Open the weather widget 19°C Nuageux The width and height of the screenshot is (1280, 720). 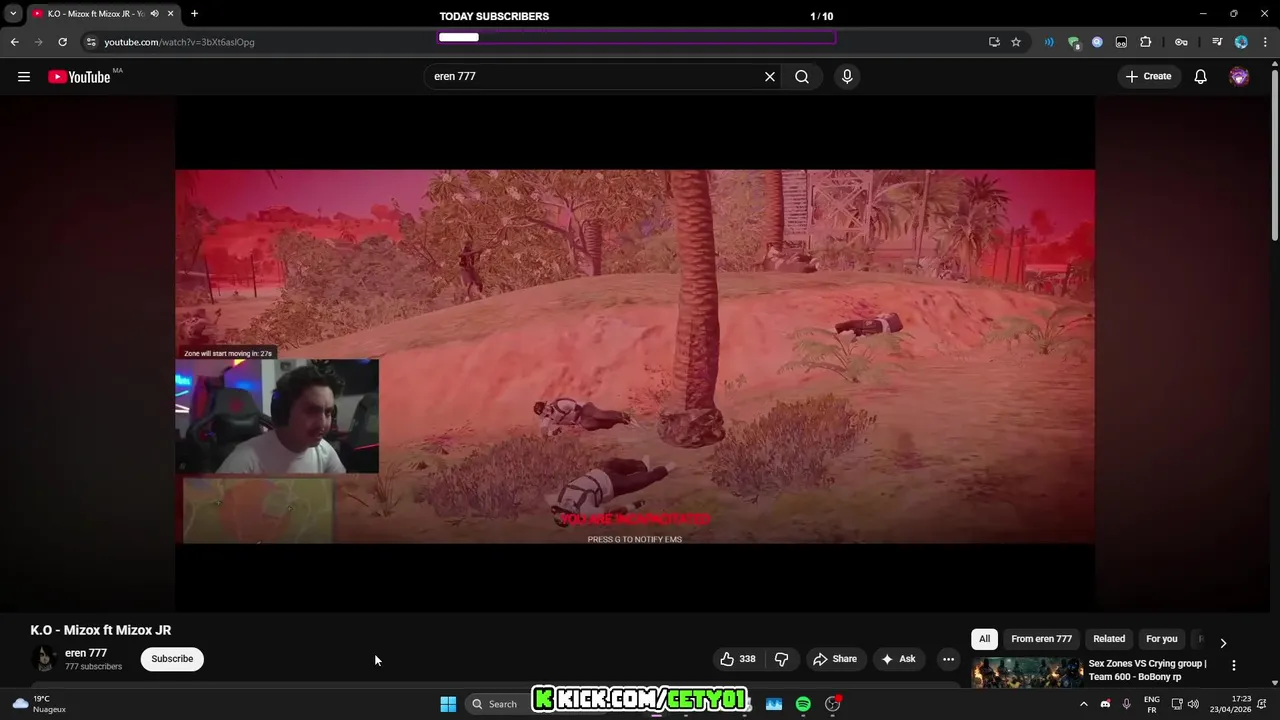[x=40, y=704]
